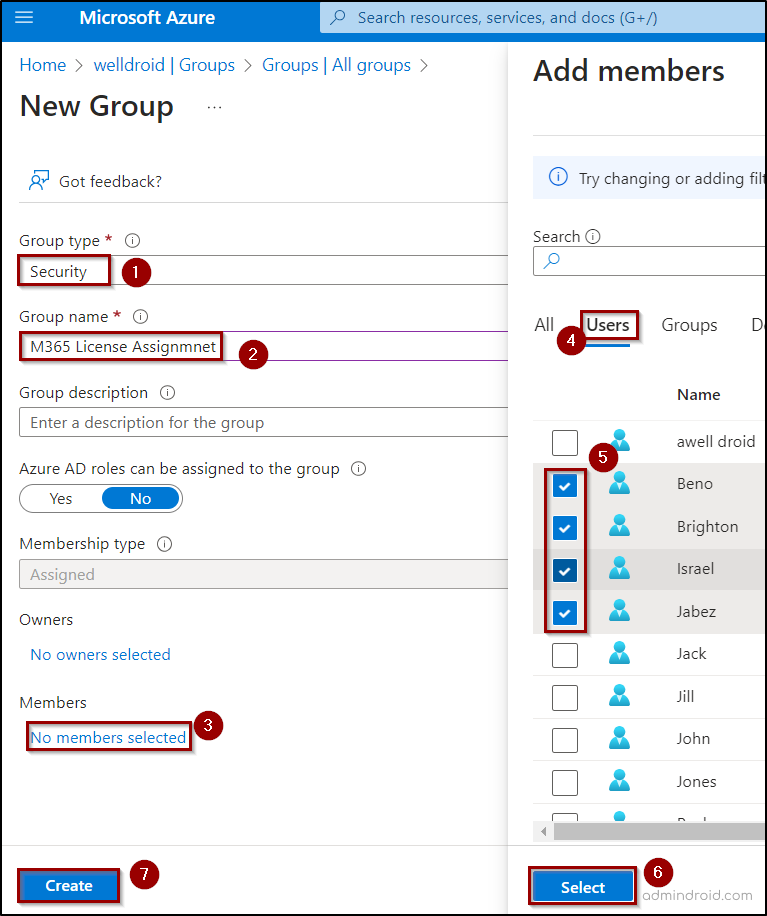
Task: Switch to the Groups tab
Action: (x=689, y=325)
